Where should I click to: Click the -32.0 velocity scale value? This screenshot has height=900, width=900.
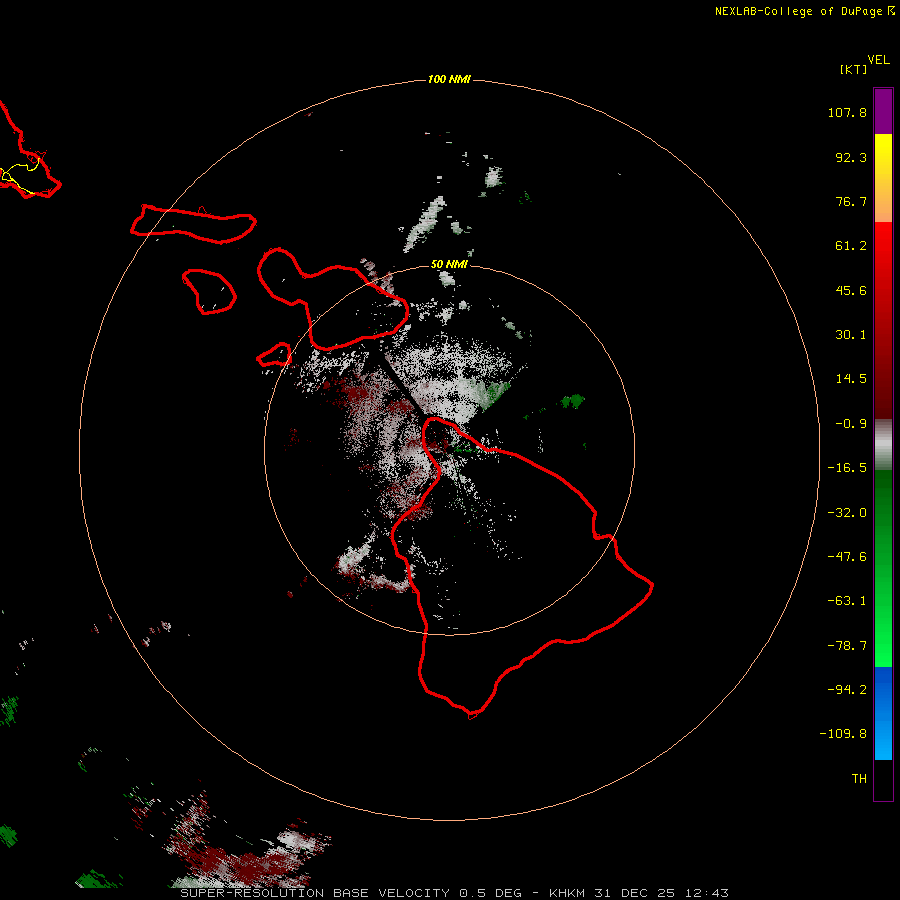847,513
